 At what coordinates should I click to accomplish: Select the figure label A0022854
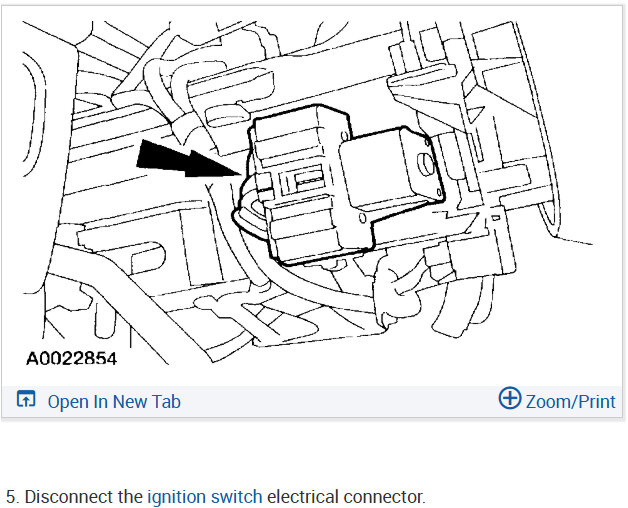[x=71, y=359]
